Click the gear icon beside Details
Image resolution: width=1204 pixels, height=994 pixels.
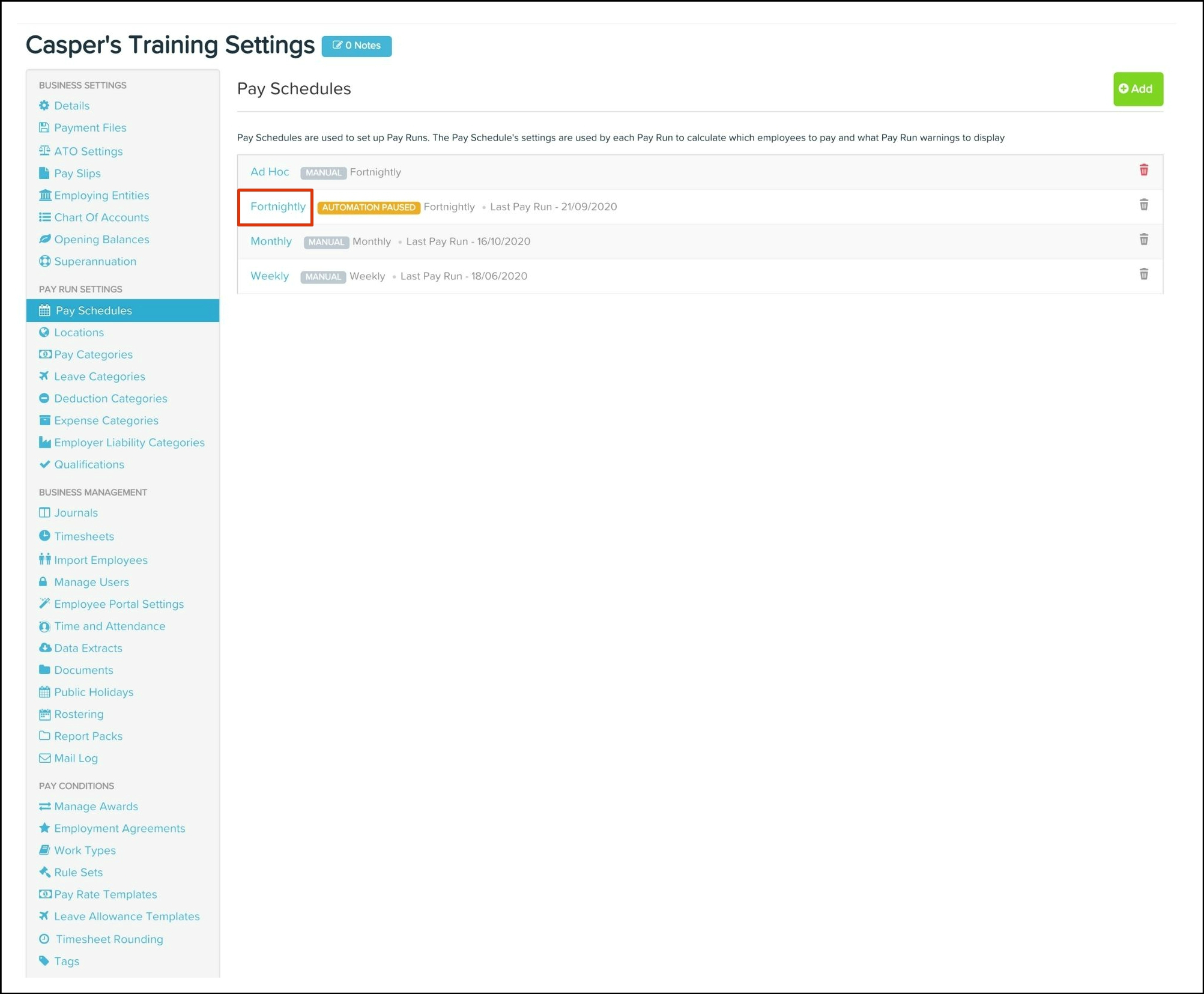[44, 106]
